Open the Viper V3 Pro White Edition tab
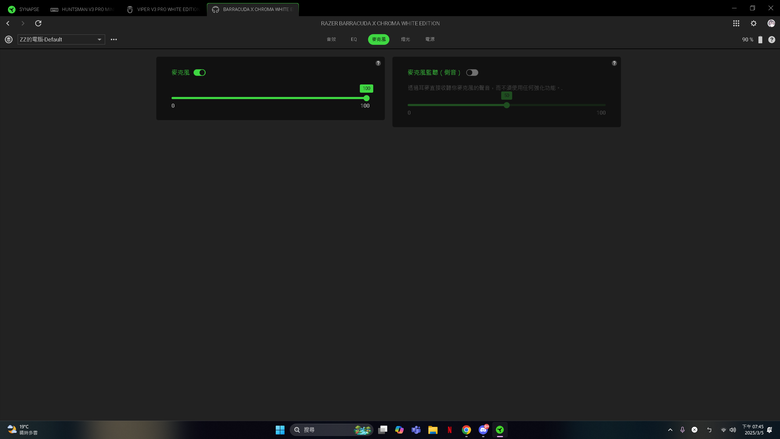The width and height of the screenshot is (780, 439). tap(163, 9)
